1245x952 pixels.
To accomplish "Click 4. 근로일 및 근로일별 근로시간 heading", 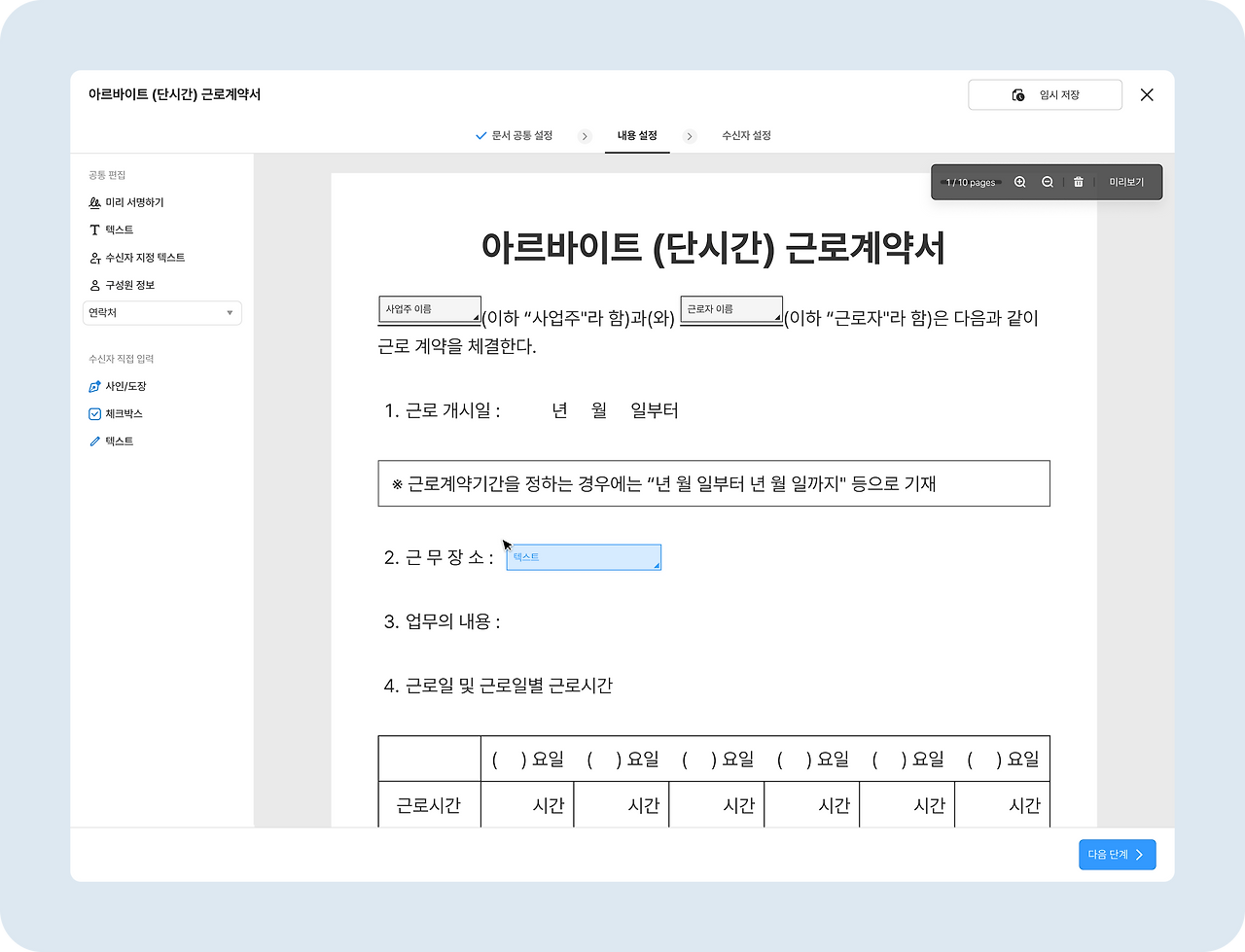I will [x=498, y=686].
